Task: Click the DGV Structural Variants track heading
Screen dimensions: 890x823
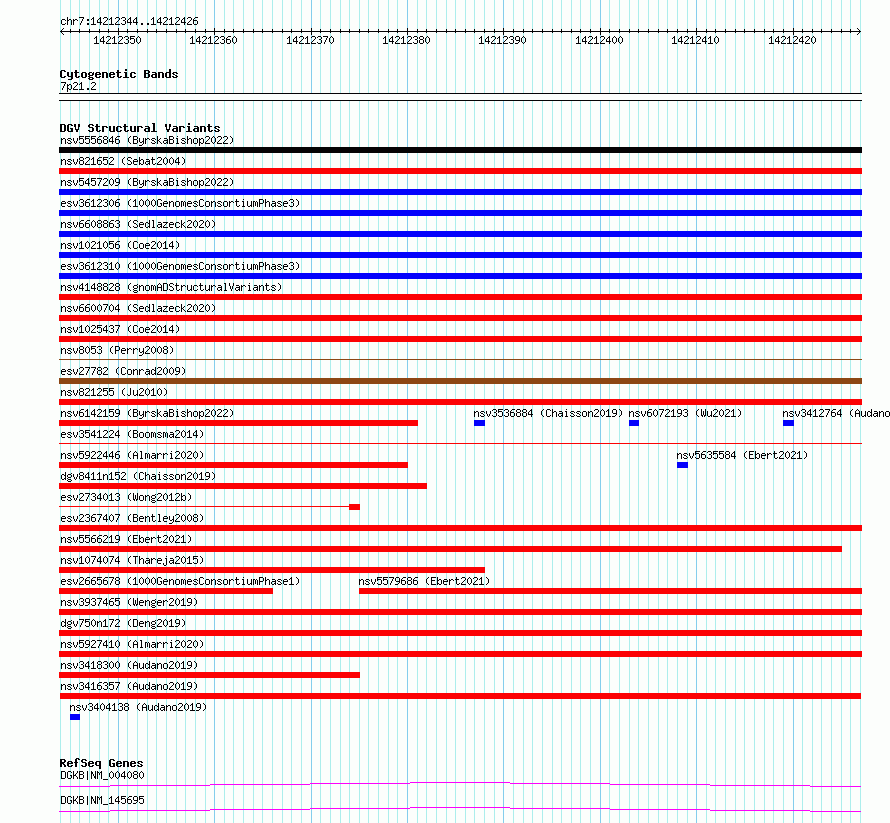Action: pos(140,128)
